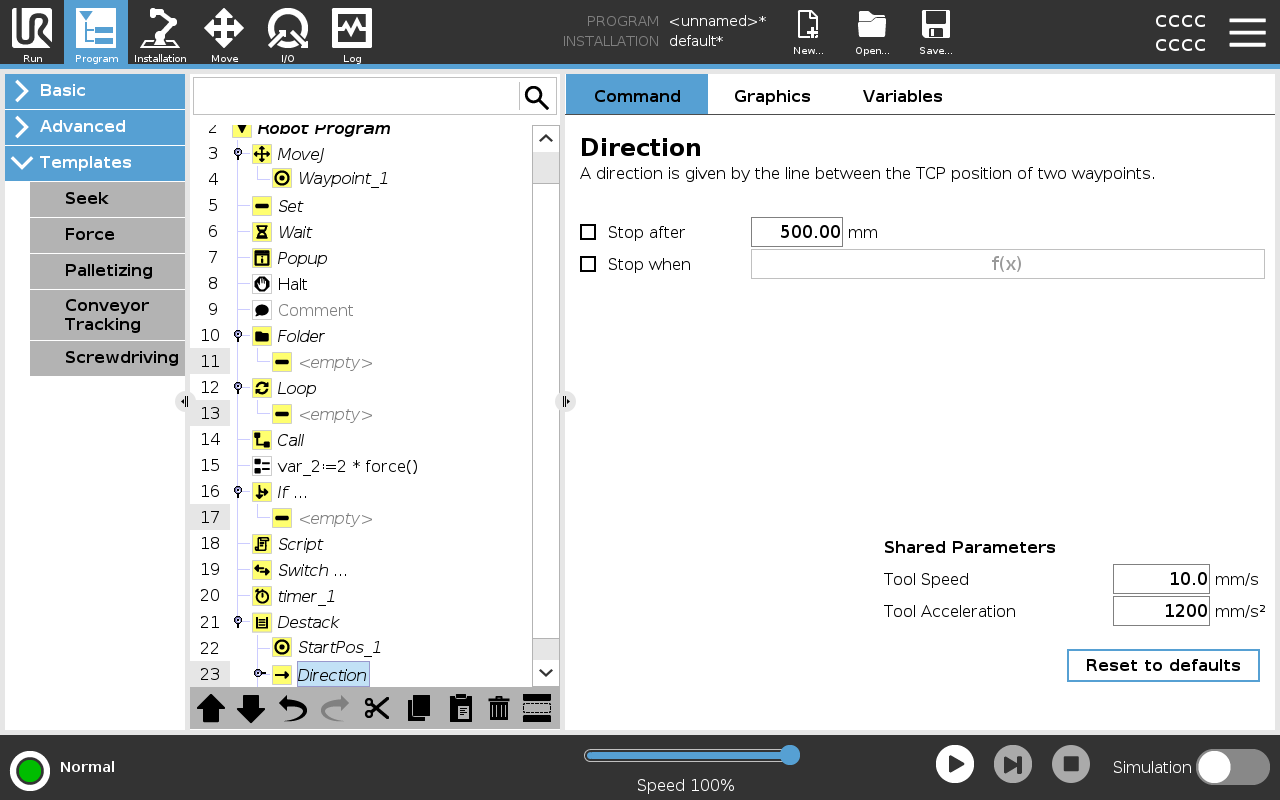Enable the Stop when checkbox

click(588, 264)
